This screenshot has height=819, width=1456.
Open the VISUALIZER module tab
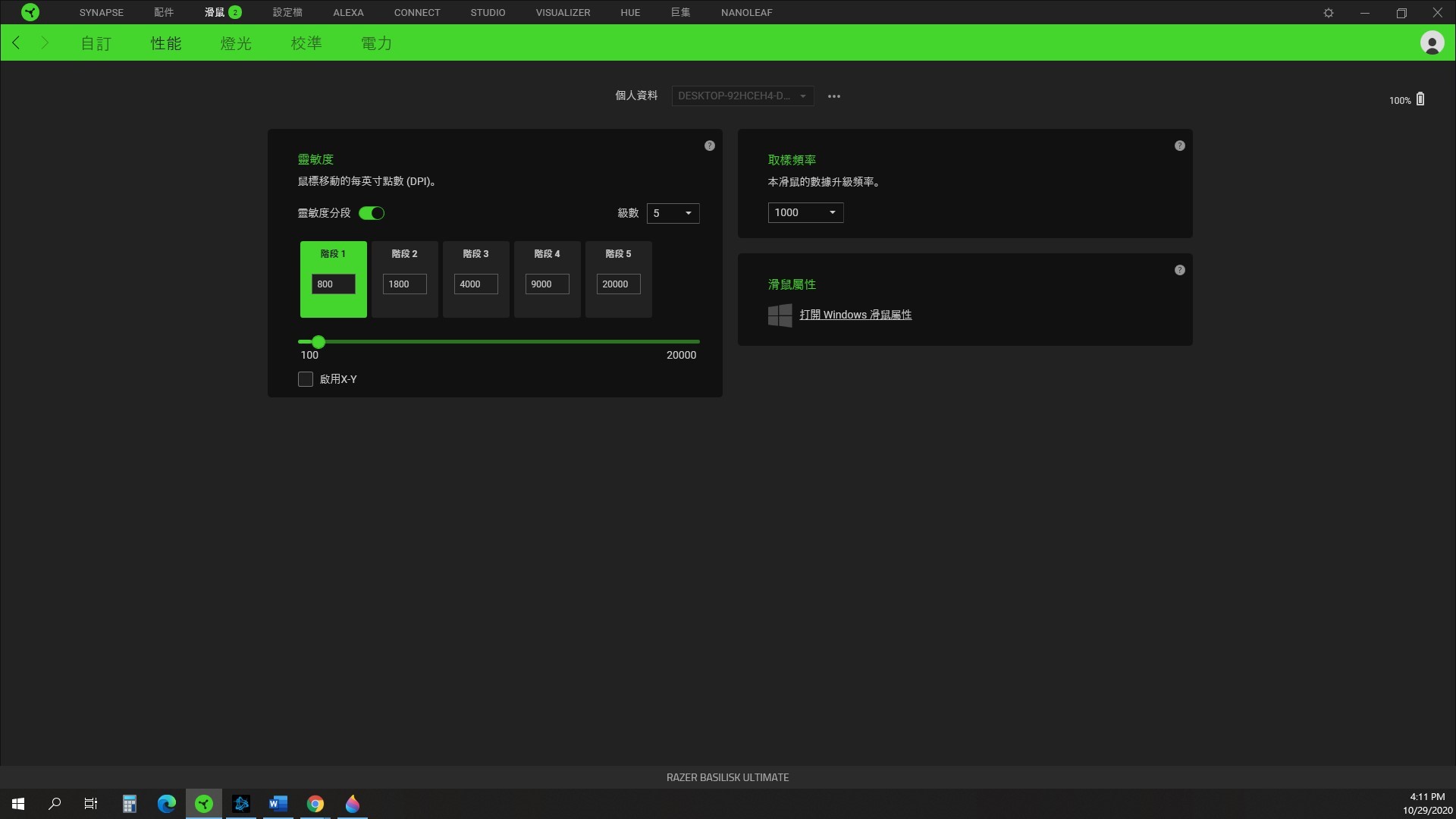pos(563,12)
